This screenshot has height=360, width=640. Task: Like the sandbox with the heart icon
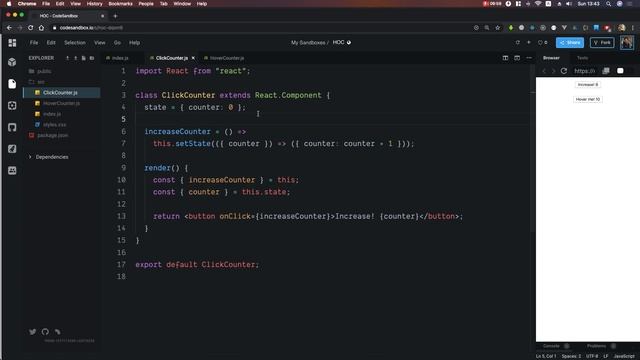click(540, 42)
